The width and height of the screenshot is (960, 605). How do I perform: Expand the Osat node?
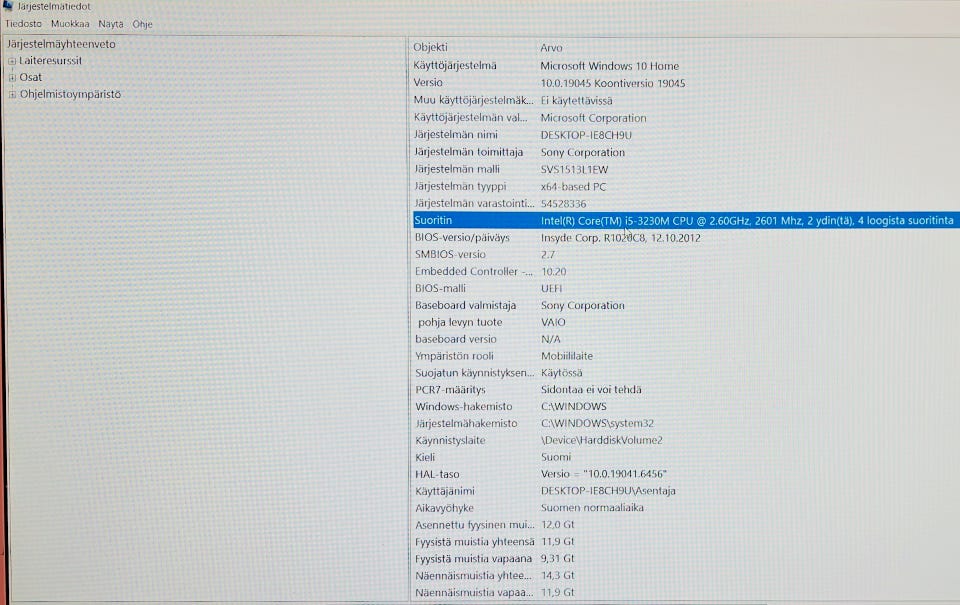click(12, 78)
